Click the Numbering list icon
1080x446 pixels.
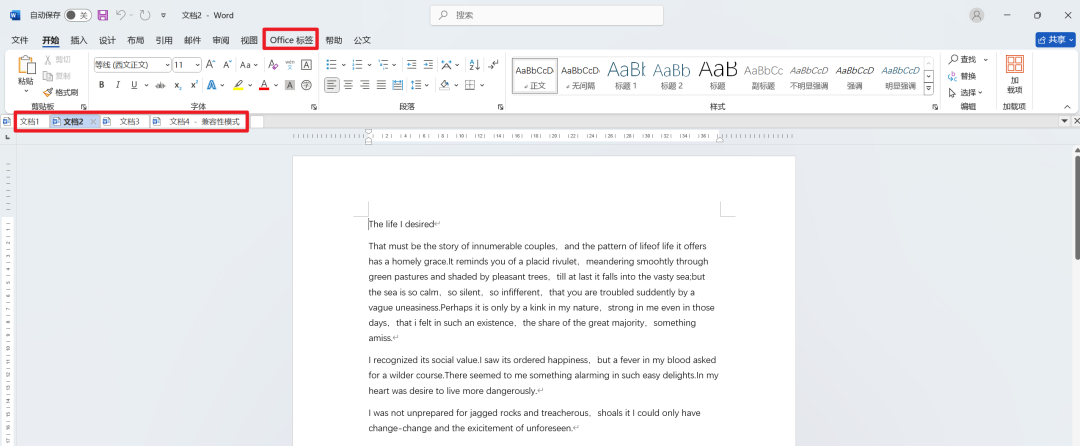[357, 65]
